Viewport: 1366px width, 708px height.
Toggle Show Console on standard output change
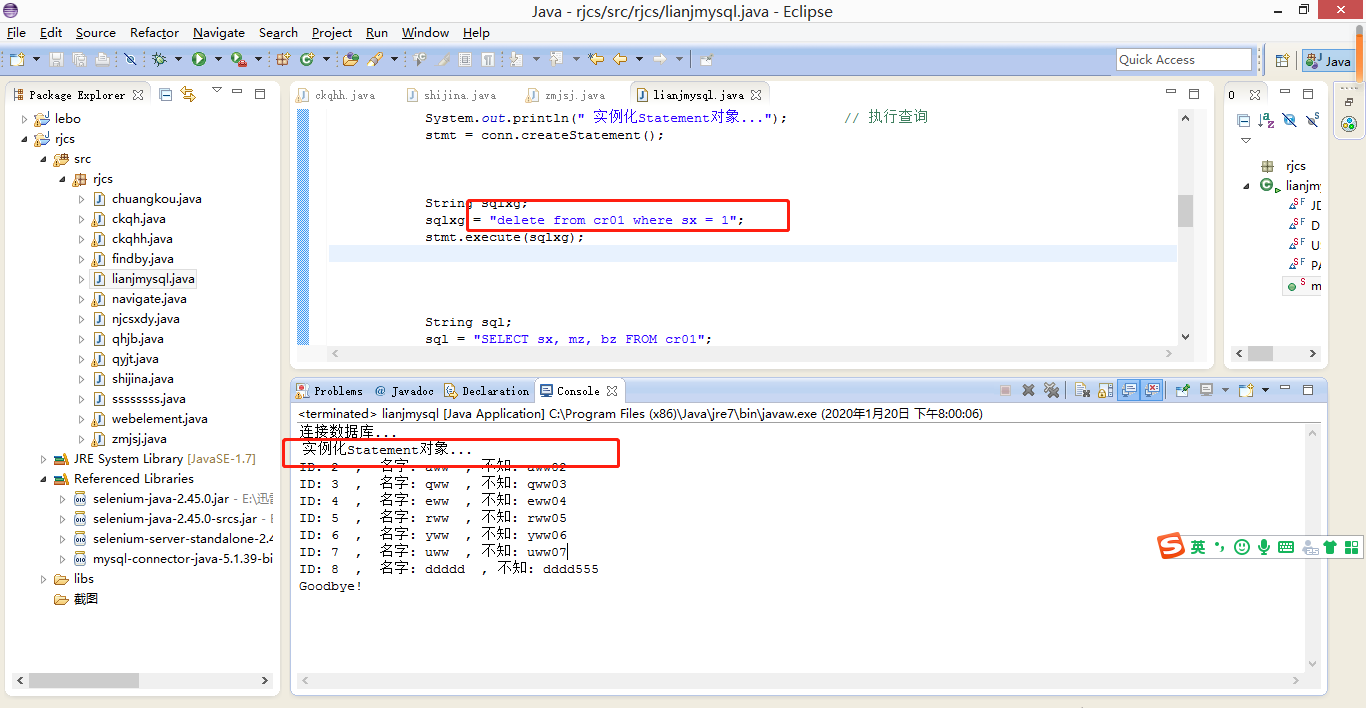[x=1129, y=390]
